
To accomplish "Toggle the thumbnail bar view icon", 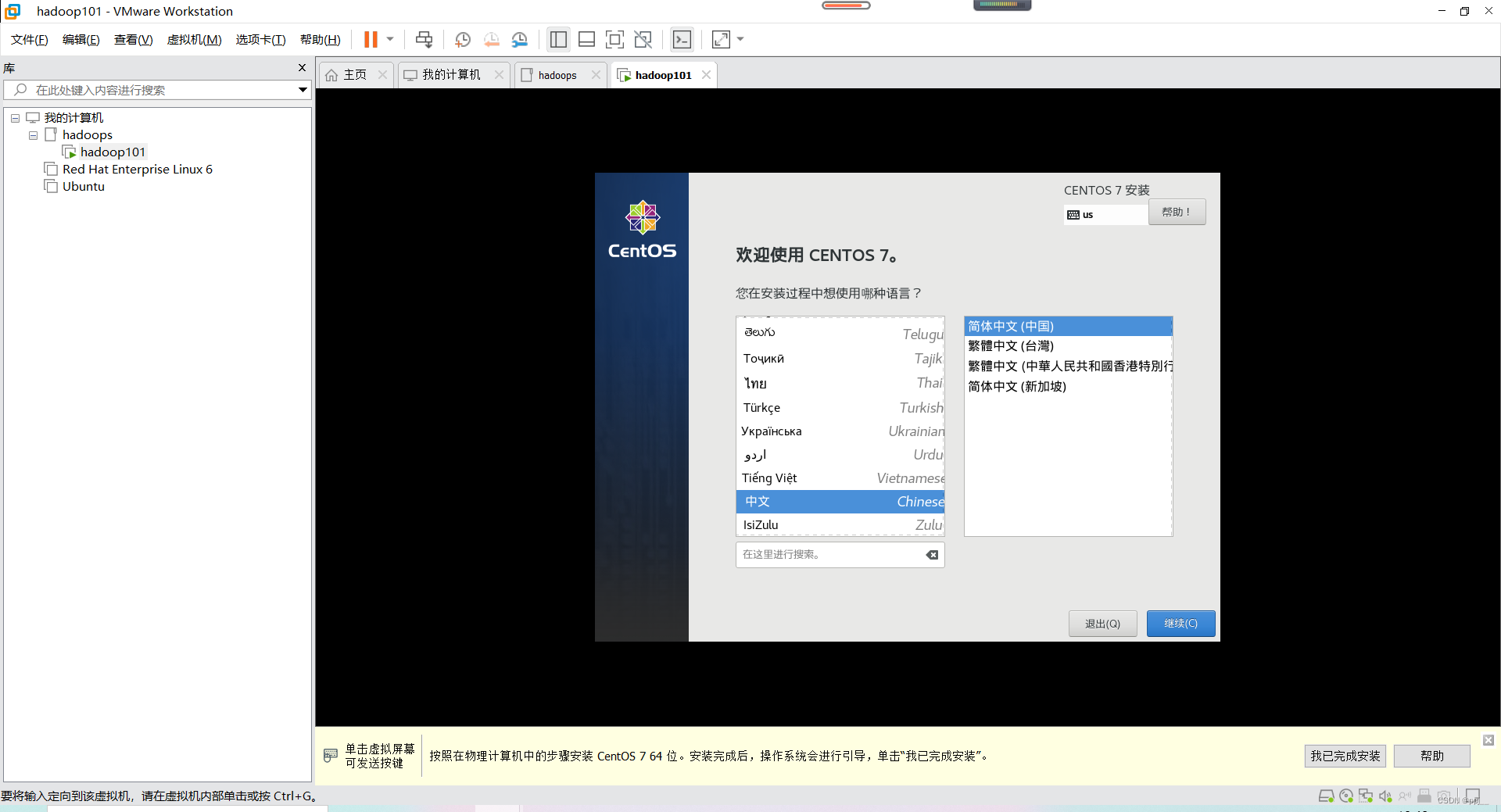I will tap(586, 39).
